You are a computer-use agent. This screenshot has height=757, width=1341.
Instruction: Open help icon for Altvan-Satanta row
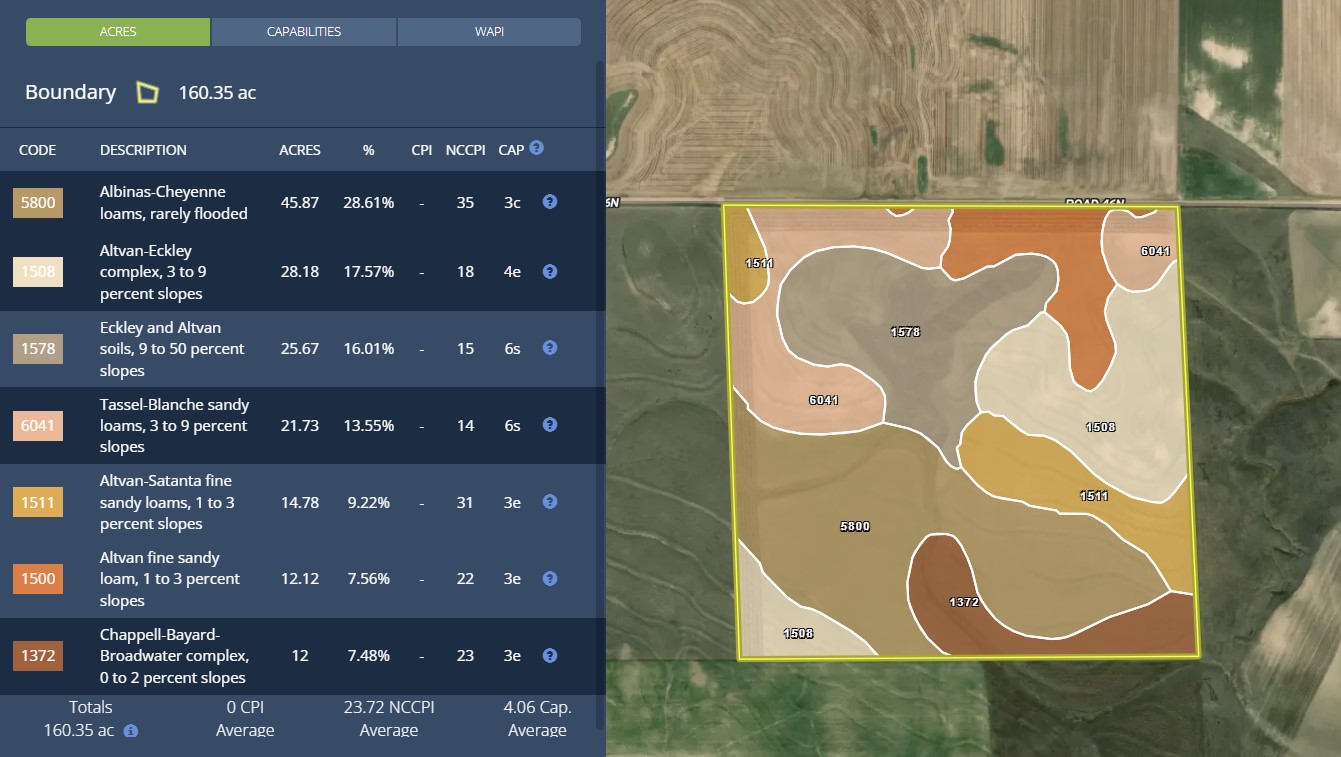tap(549, 502)
